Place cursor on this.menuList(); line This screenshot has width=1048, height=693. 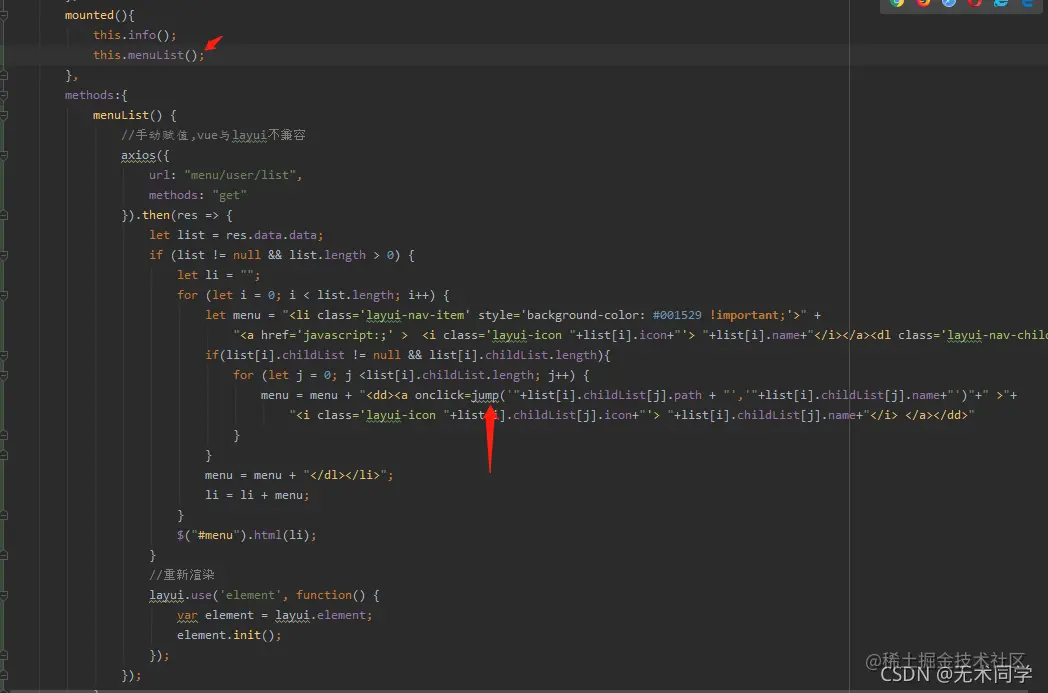(x=148, y=55)
